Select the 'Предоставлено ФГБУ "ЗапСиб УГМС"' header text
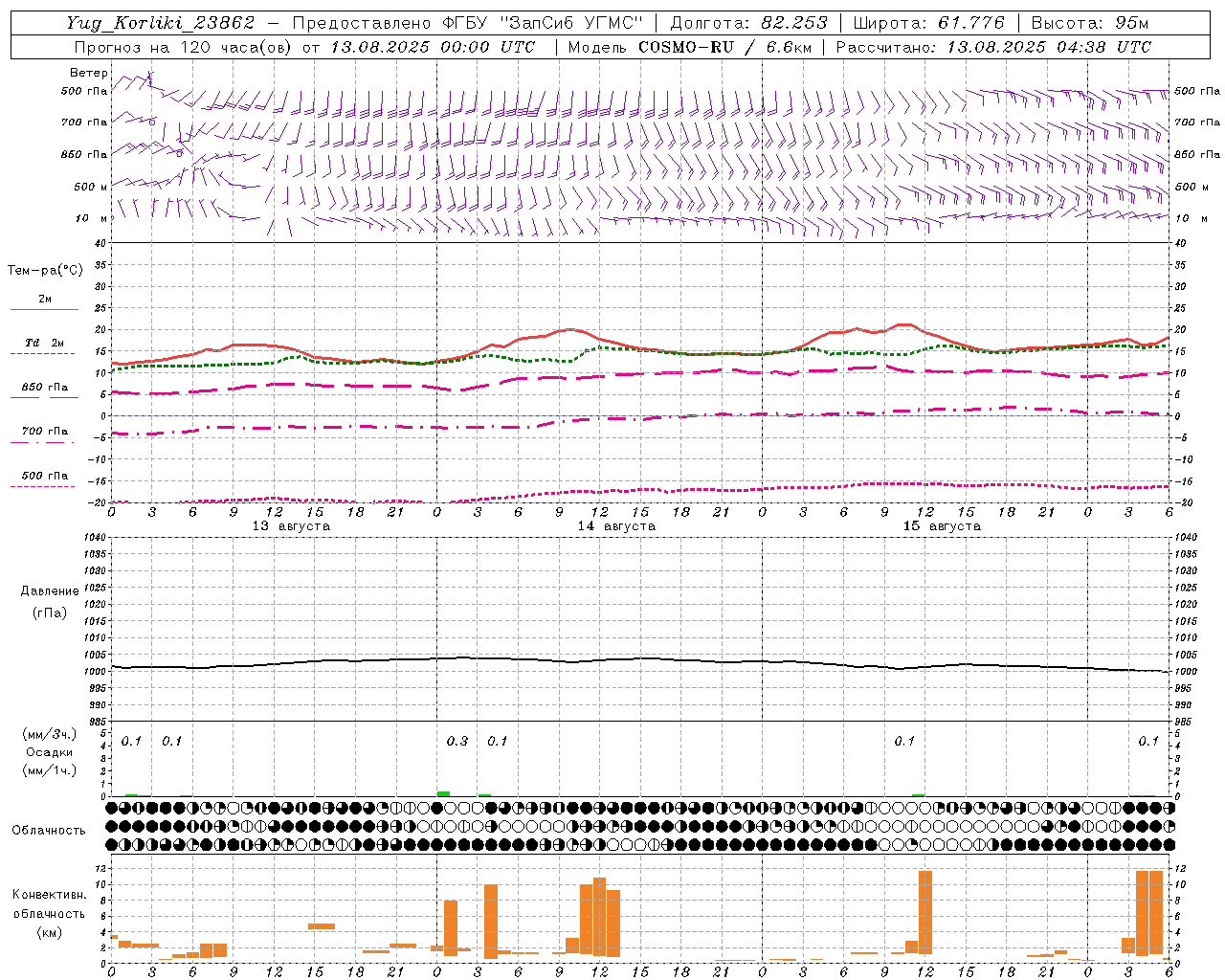 [x=466, y=23]
